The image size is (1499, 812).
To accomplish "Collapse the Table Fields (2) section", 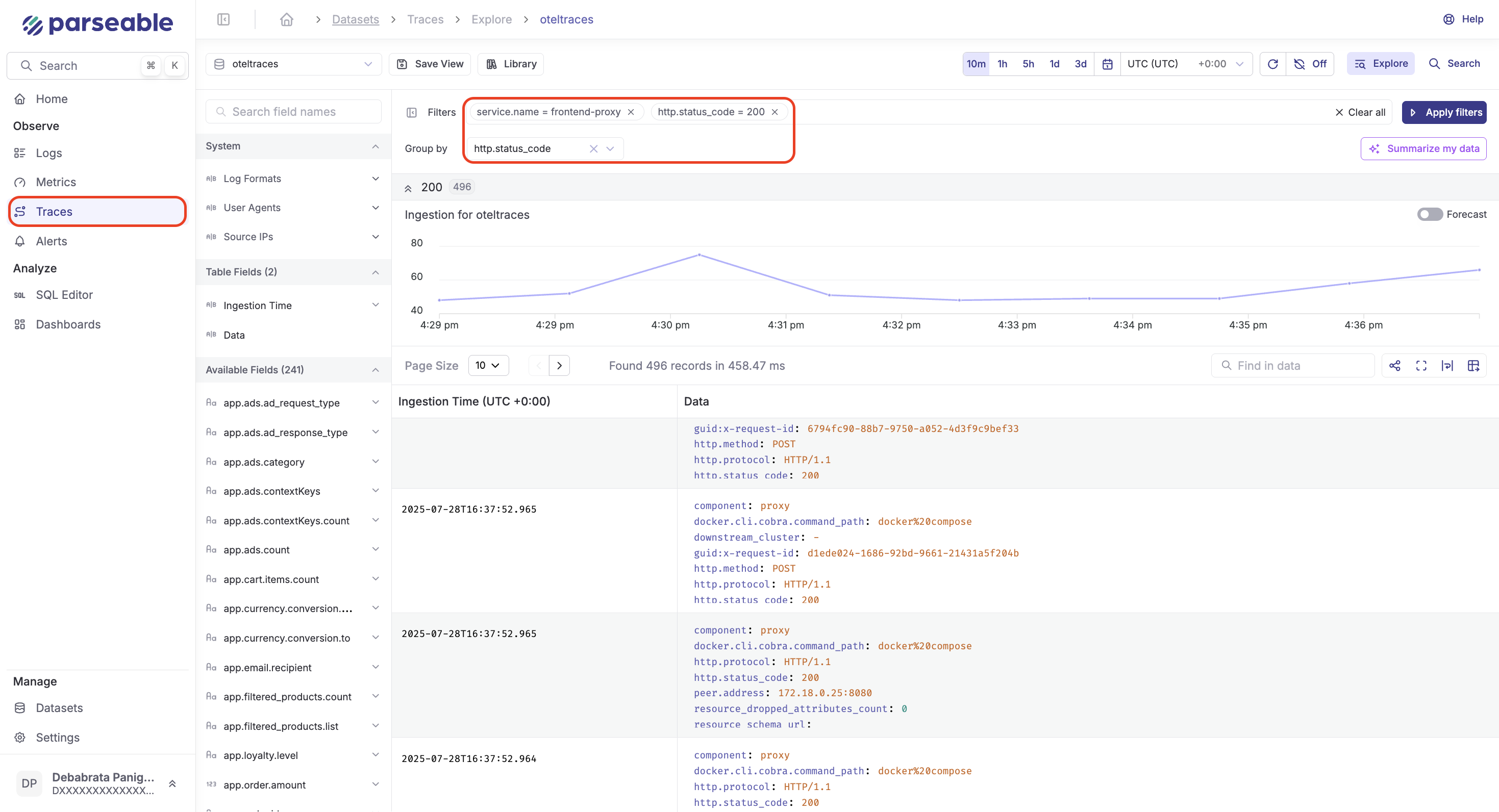I will [x=376, y=272].
